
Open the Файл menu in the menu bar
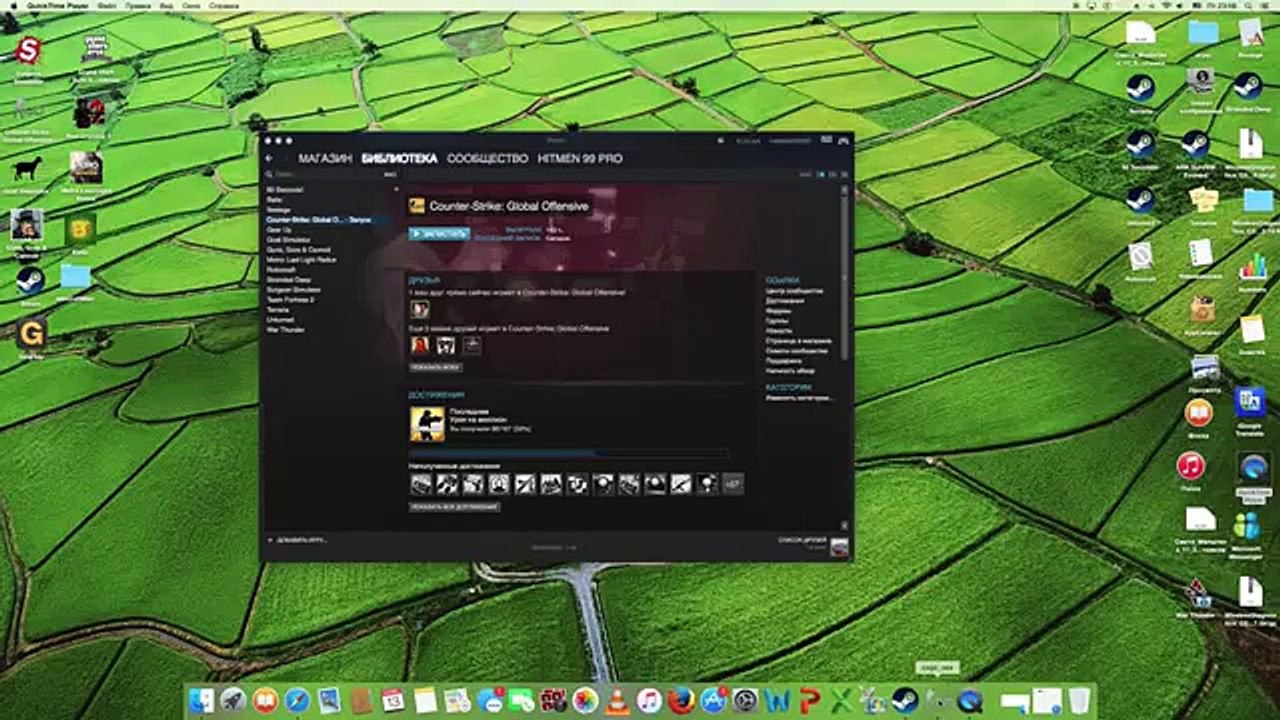pos(105,5)
